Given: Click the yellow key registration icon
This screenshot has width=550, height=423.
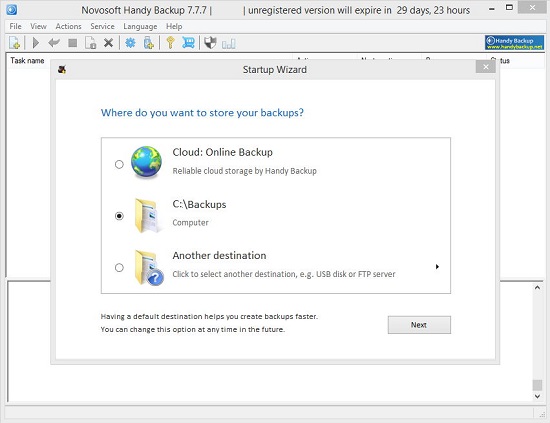Looking at the screenshot, I should tap(170, 43).
